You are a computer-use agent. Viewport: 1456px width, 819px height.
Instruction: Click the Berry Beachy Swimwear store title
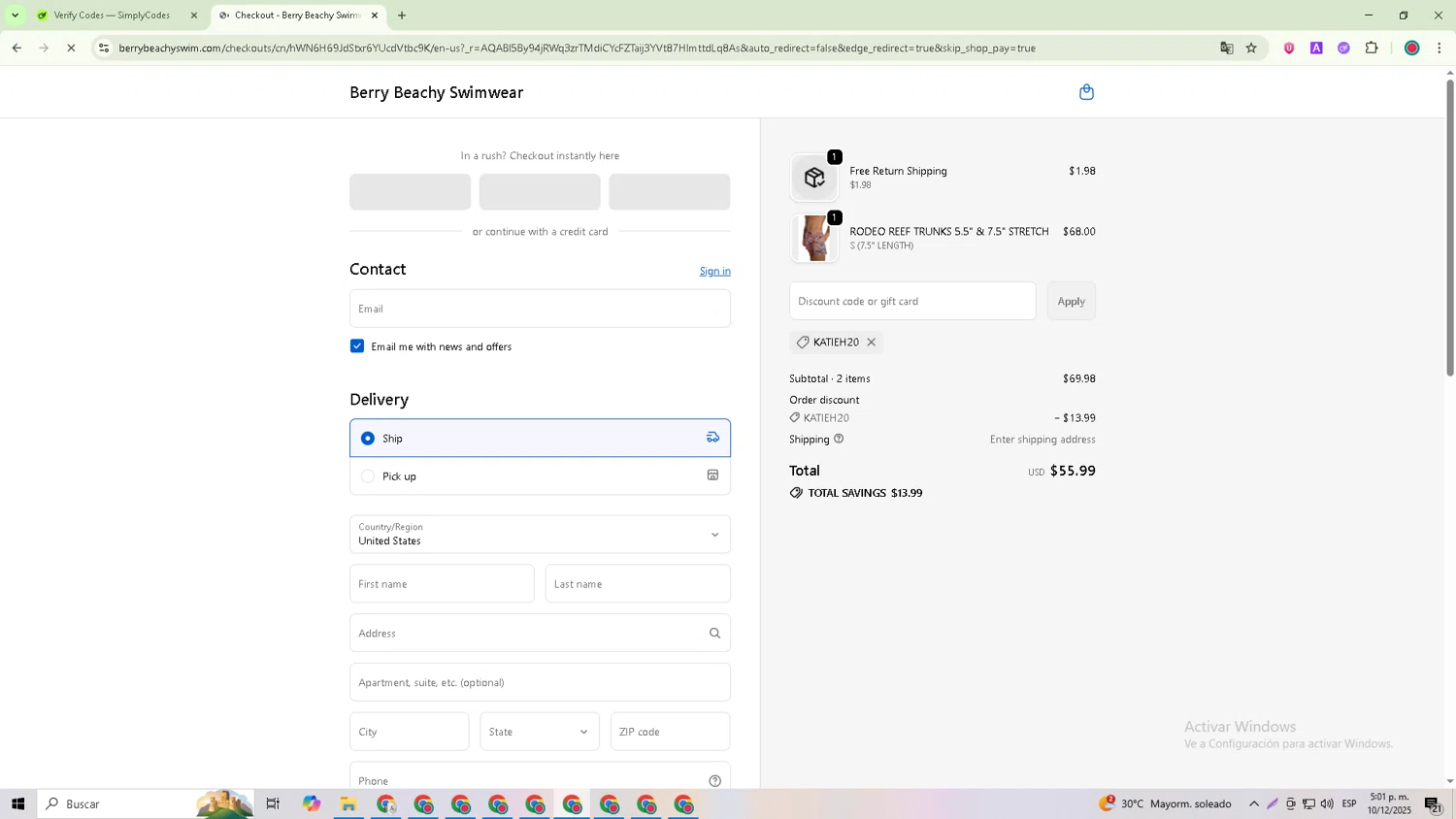pyautogui.click(x=436, y=92)
